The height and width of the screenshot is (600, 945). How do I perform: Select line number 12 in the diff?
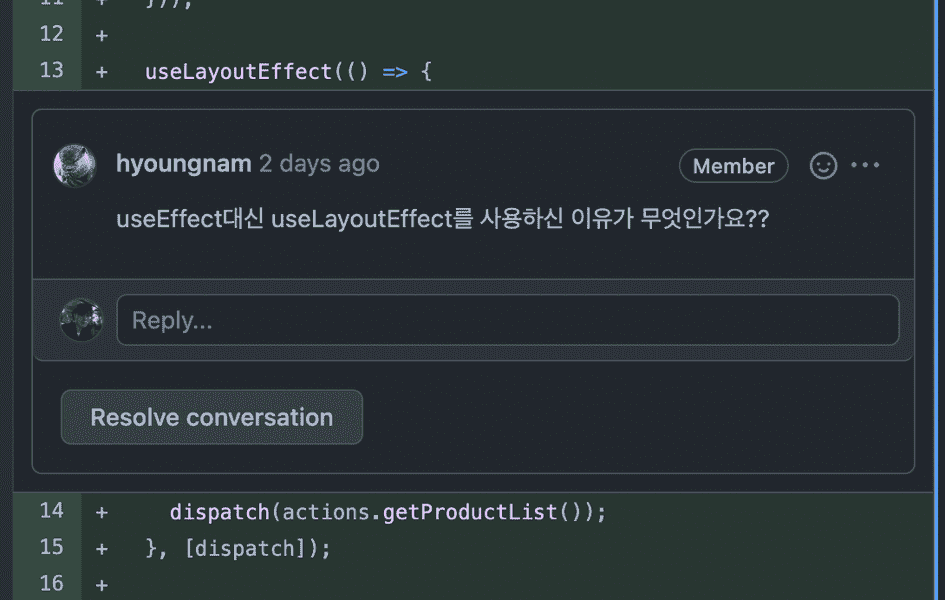pos(52,33)
